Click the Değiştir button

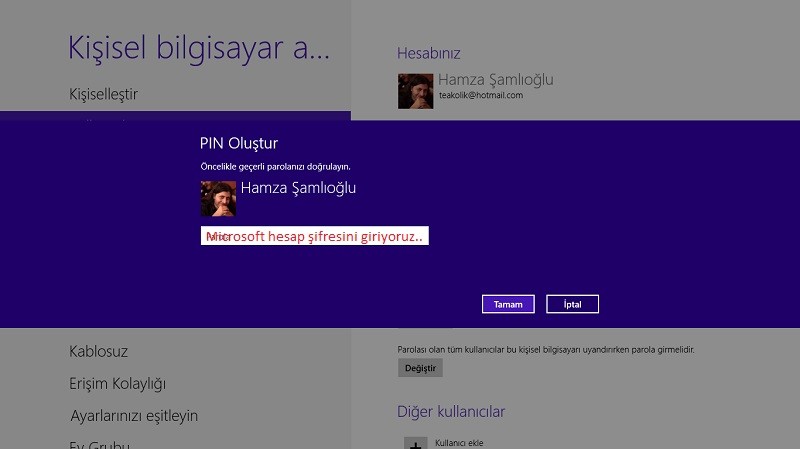pyautogui.click(x=420, y=368)
